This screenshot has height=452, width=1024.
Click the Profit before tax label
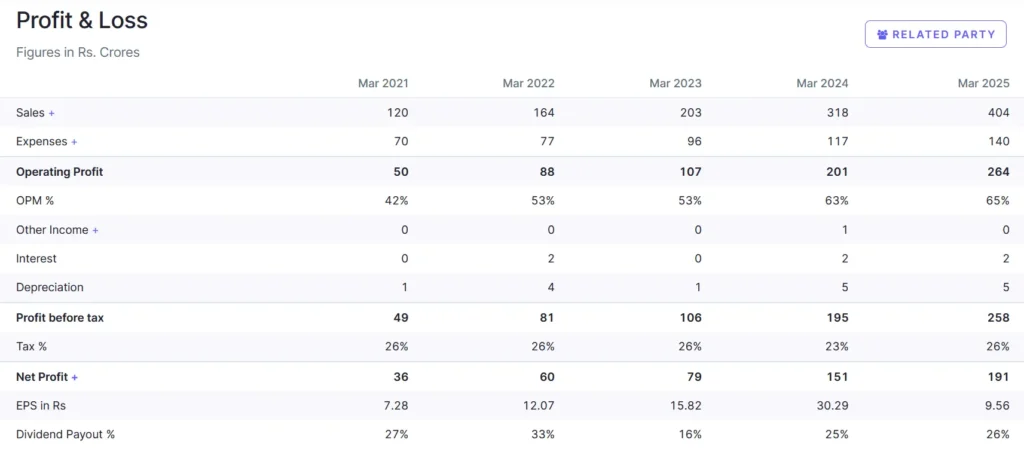point(60,318)
